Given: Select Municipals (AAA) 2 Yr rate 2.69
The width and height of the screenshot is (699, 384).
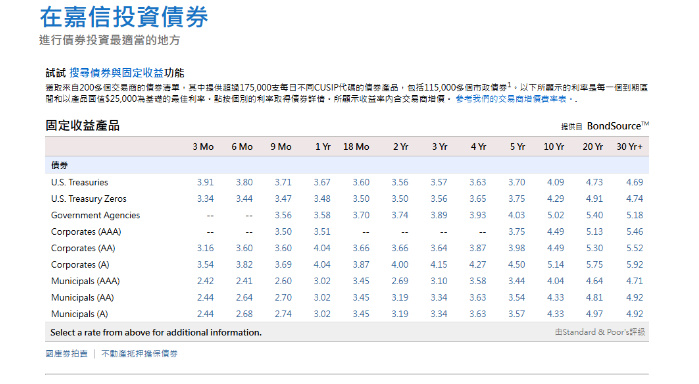Looking at the screenshot, I should pos(400,281).
